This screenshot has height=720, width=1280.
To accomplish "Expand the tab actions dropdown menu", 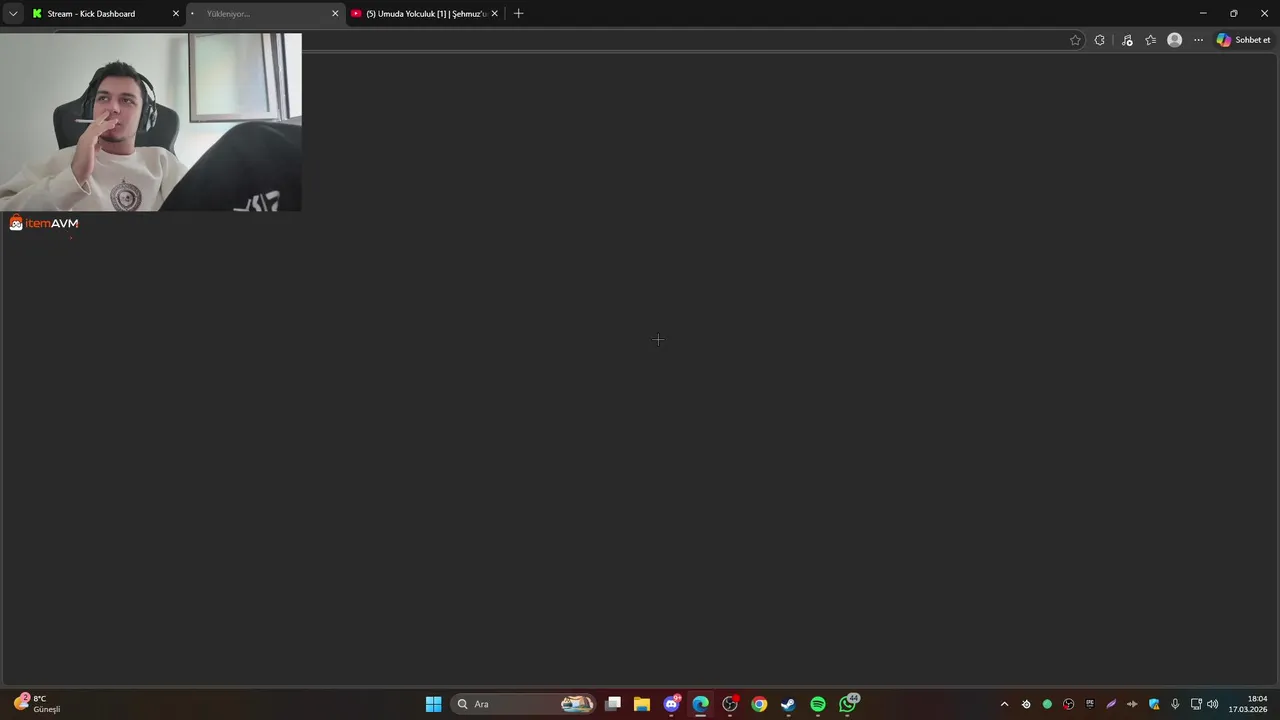I will click(13, 14).
